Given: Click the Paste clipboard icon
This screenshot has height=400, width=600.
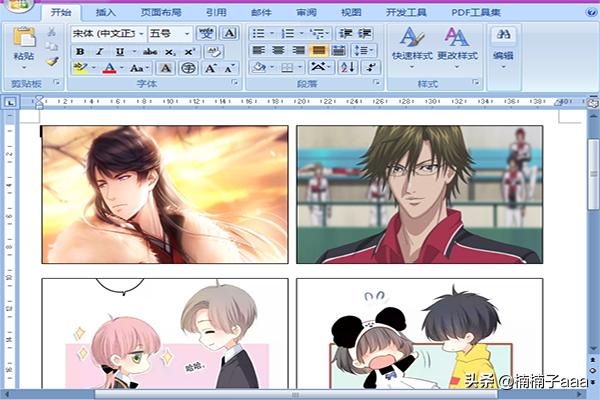Looking at the screenshot, I should pos(23,45).
